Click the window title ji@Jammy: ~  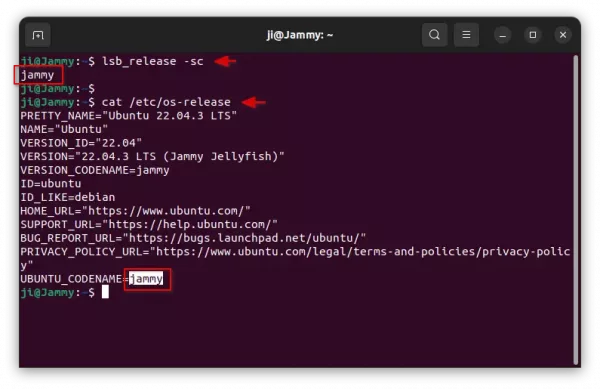click(x=300, y=35)
